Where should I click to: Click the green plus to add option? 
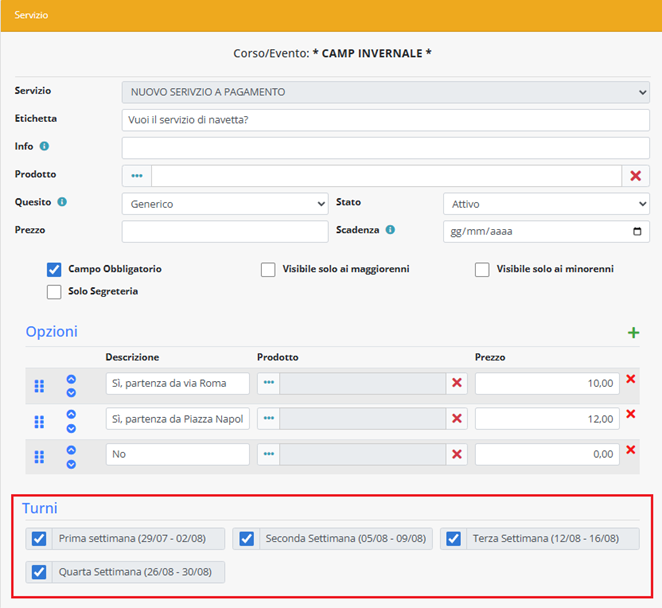pos(633,333)
